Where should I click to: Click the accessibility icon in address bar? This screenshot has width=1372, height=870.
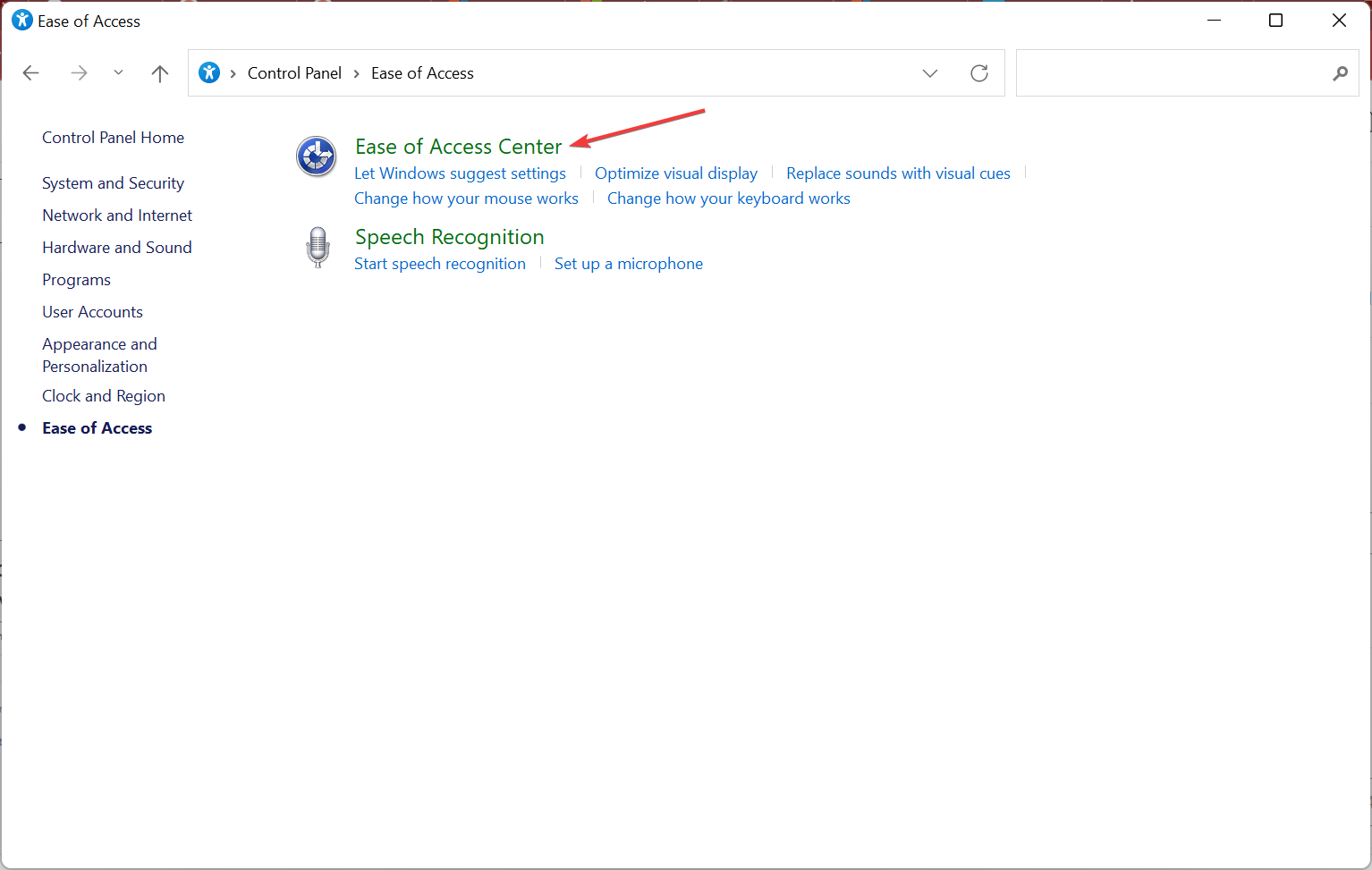pos(209,73)
